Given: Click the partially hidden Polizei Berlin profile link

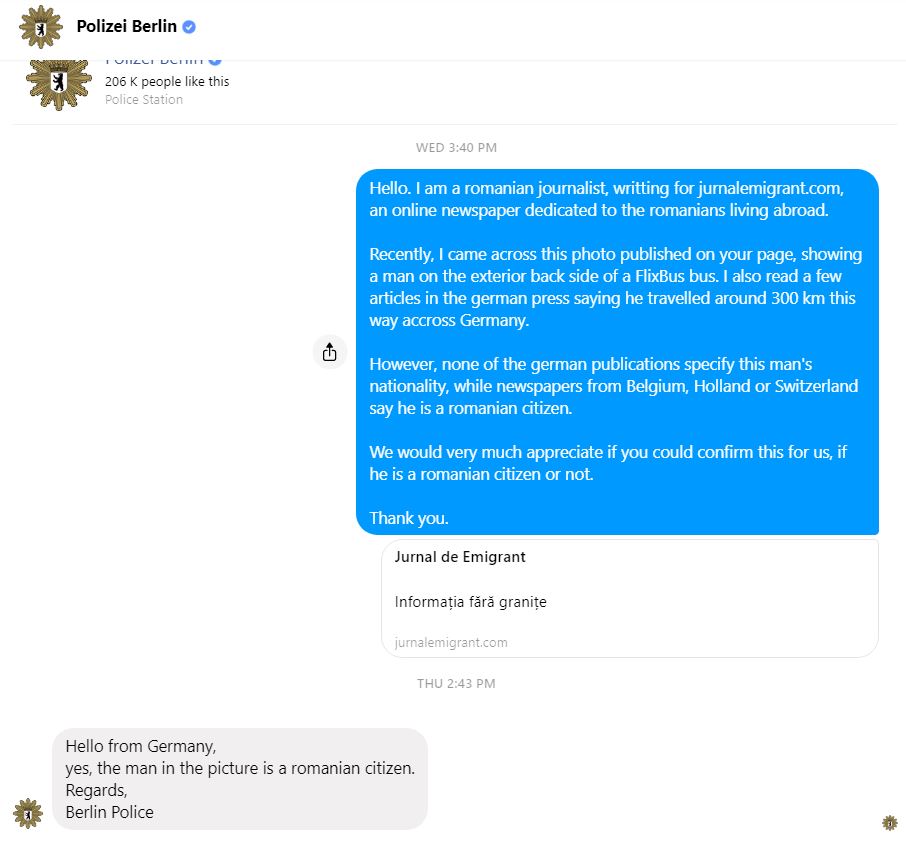Looking at the screenshot, I should click(154, 61).
